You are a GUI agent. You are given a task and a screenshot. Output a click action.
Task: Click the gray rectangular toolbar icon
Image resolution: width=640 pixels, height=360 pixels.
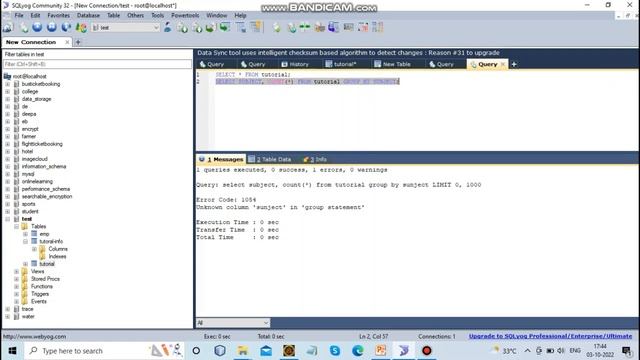pos(349,27)
